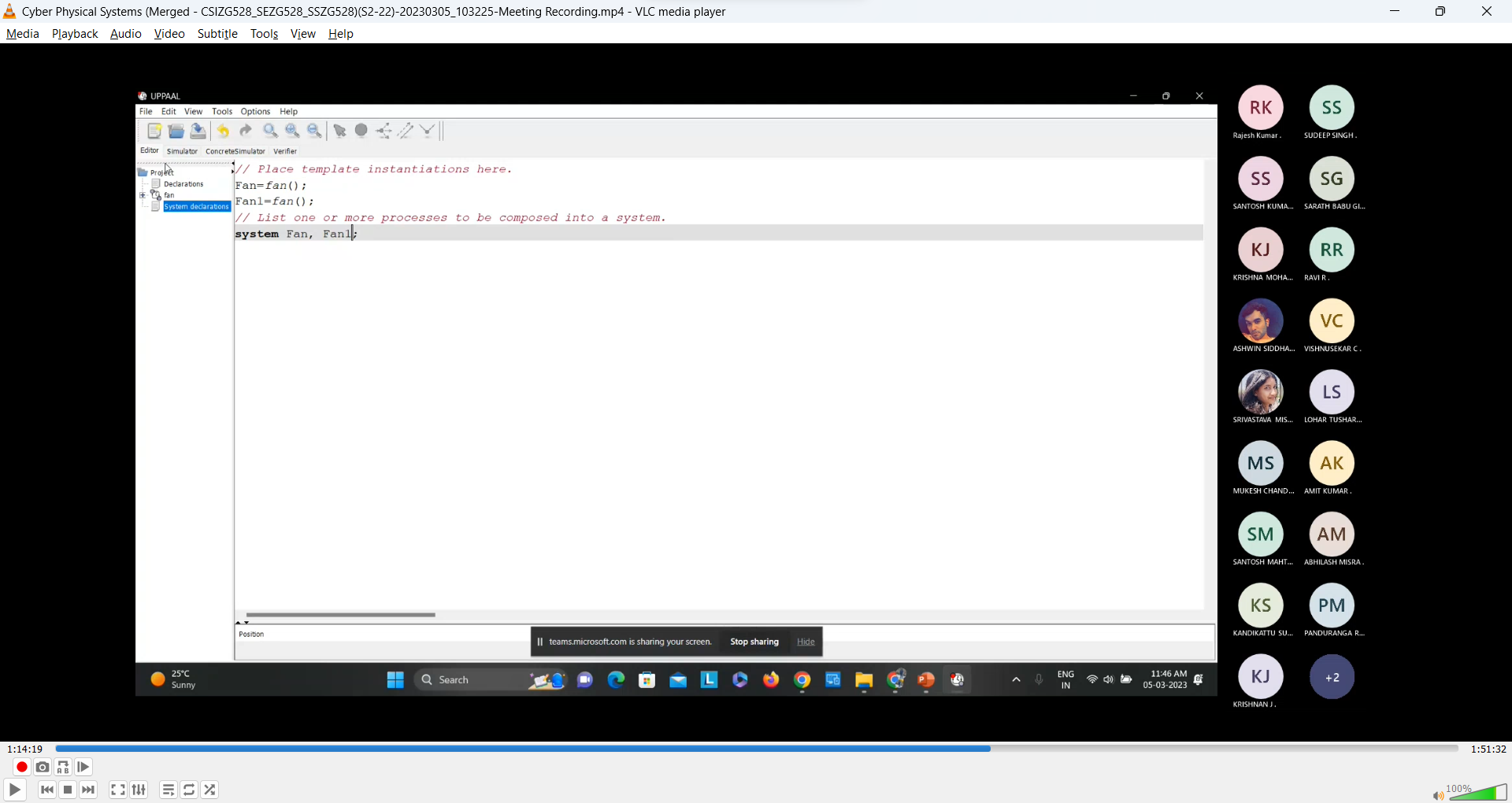Jump to the previous media item
Image resolution: width=1512 pixels, height=803 pixels.
(x=47, y=790)
